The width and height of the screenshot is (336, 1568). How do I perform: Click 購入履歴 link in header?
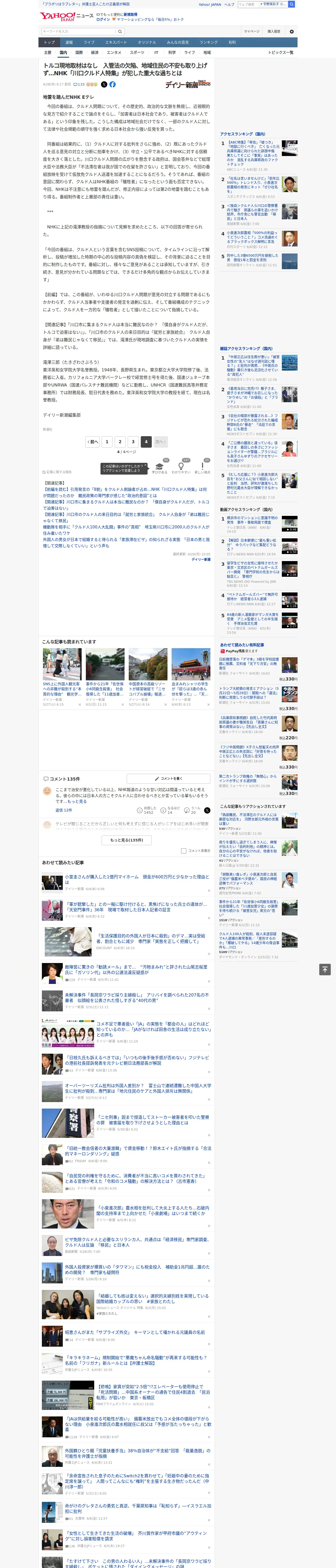coord(274,32)
